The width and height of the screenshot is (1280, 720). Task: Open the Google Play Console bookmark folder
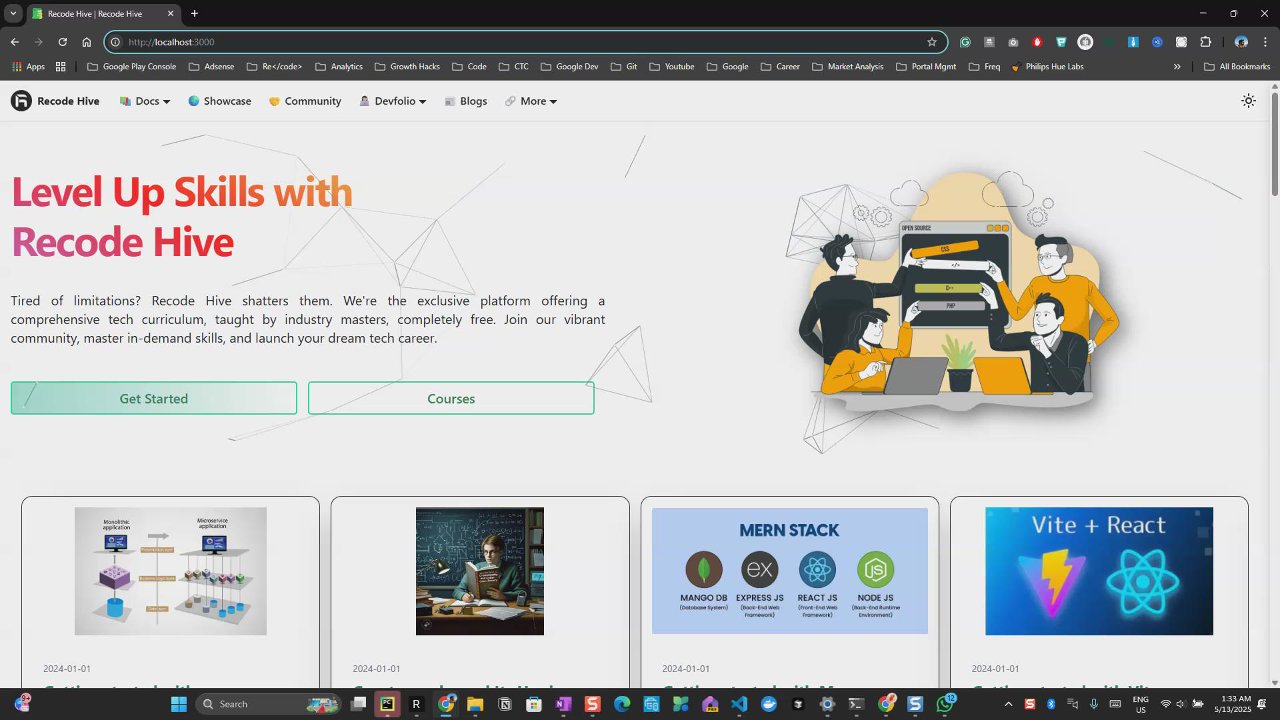click(x=132, y=67)
